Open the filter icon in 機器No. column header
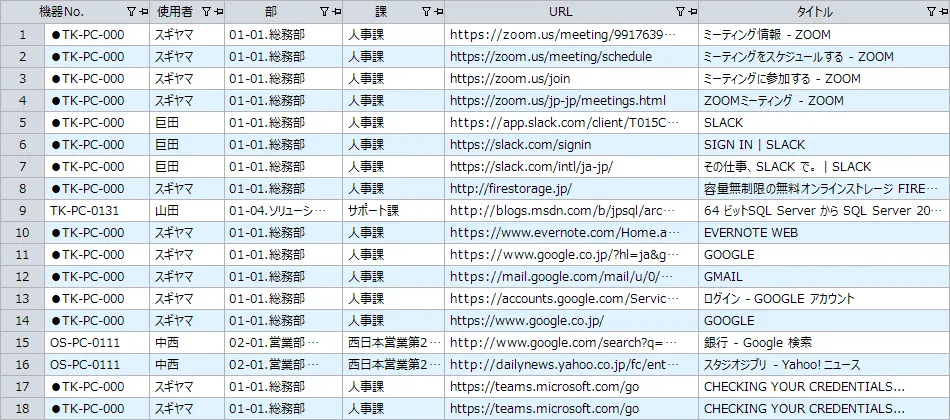Screen dimensions: 950x420 tap(131, 12)
